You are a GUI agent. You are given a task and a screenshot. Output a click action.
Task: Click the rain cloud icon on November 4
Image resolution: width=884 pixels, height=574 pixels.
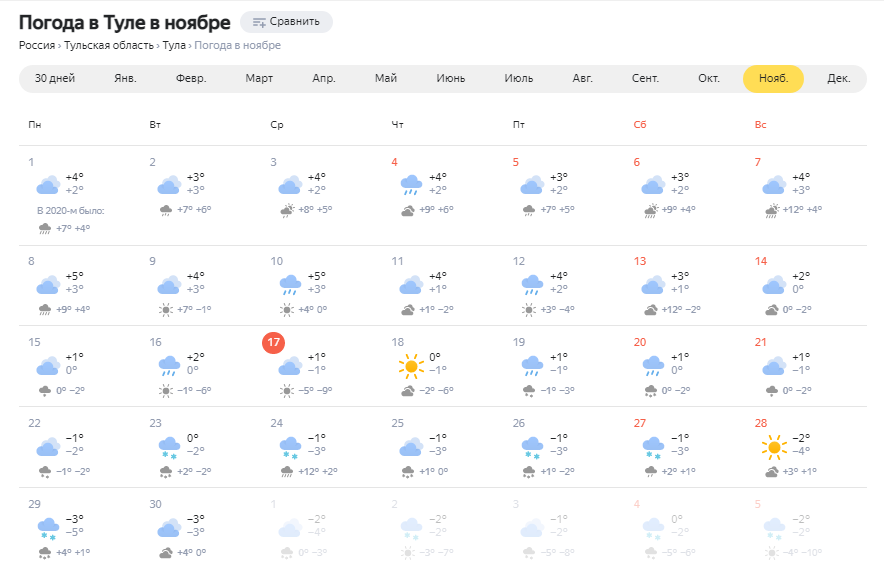coord(411,185)
